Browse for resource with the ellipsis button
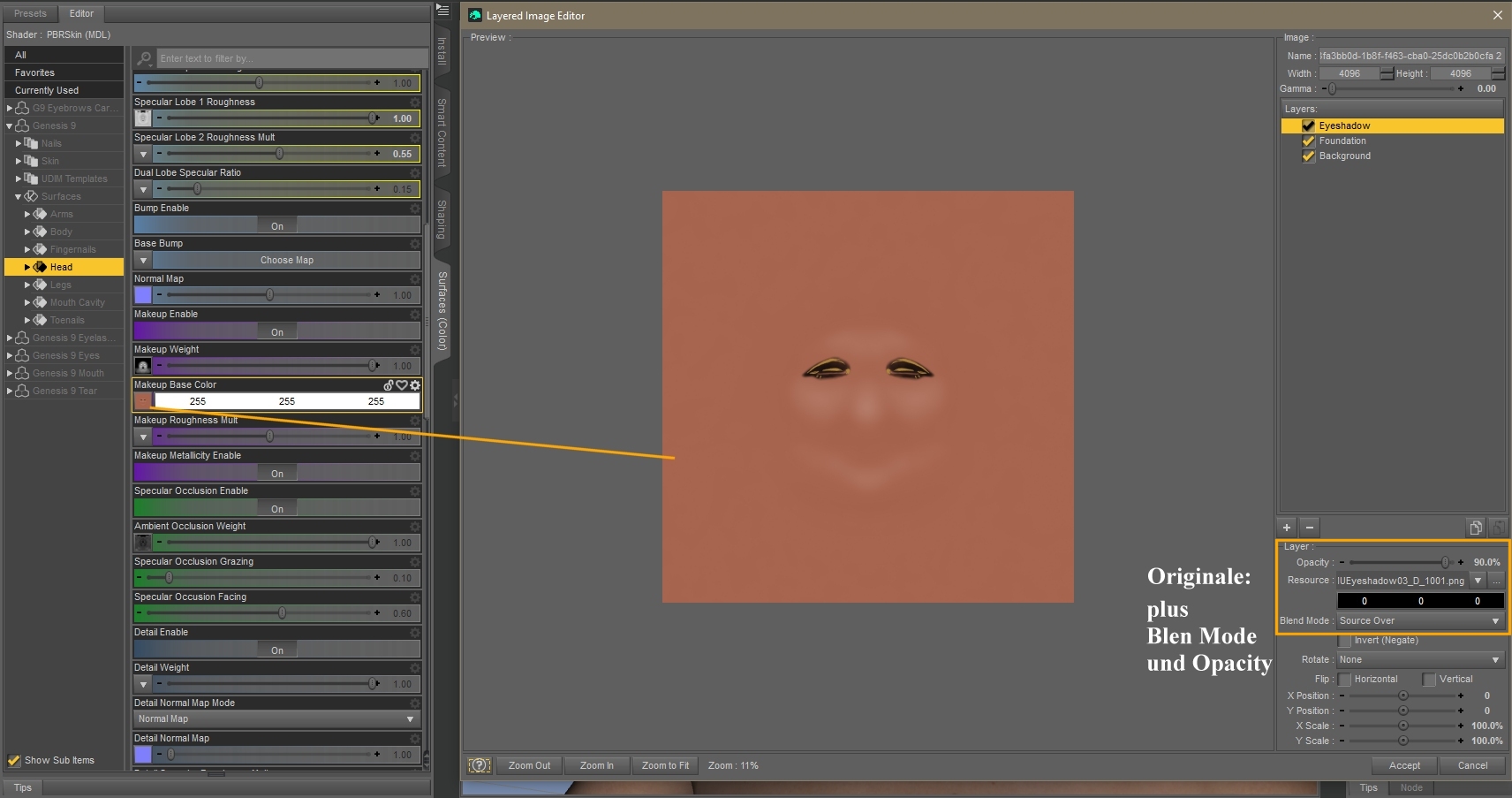The image size is (1512, 798). (x=1496, y=581)
